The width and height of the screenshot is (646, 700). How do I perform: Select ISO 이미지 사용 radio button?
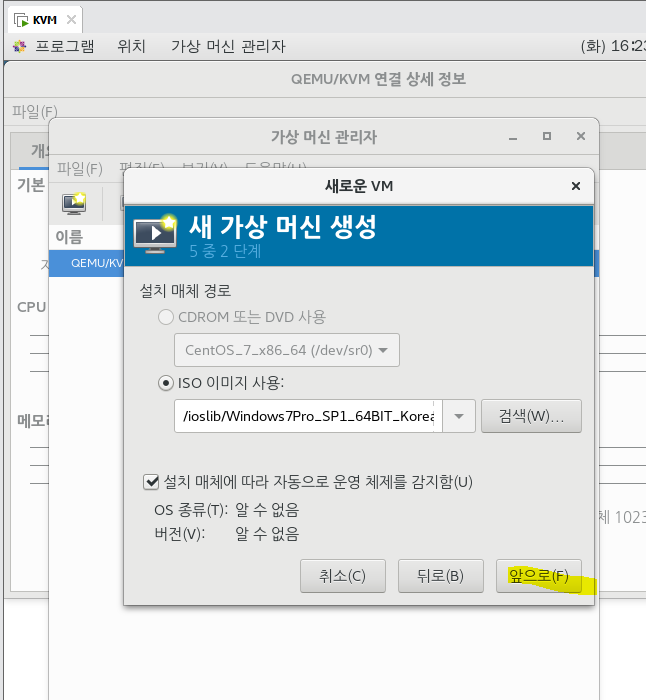[x=166, y=383]
